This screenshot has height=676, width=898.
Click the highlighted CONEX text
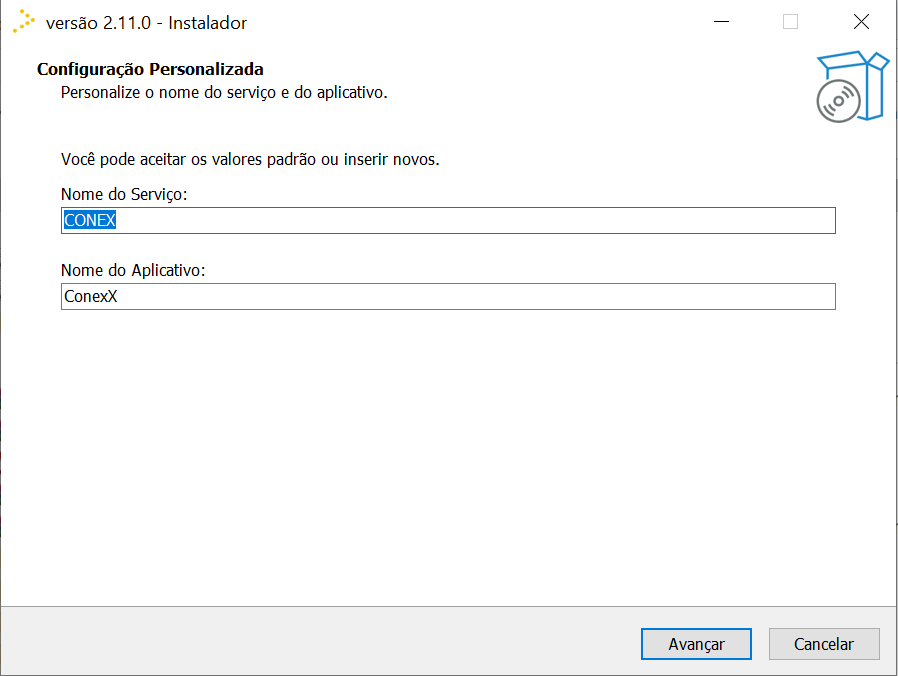(90, 221)
